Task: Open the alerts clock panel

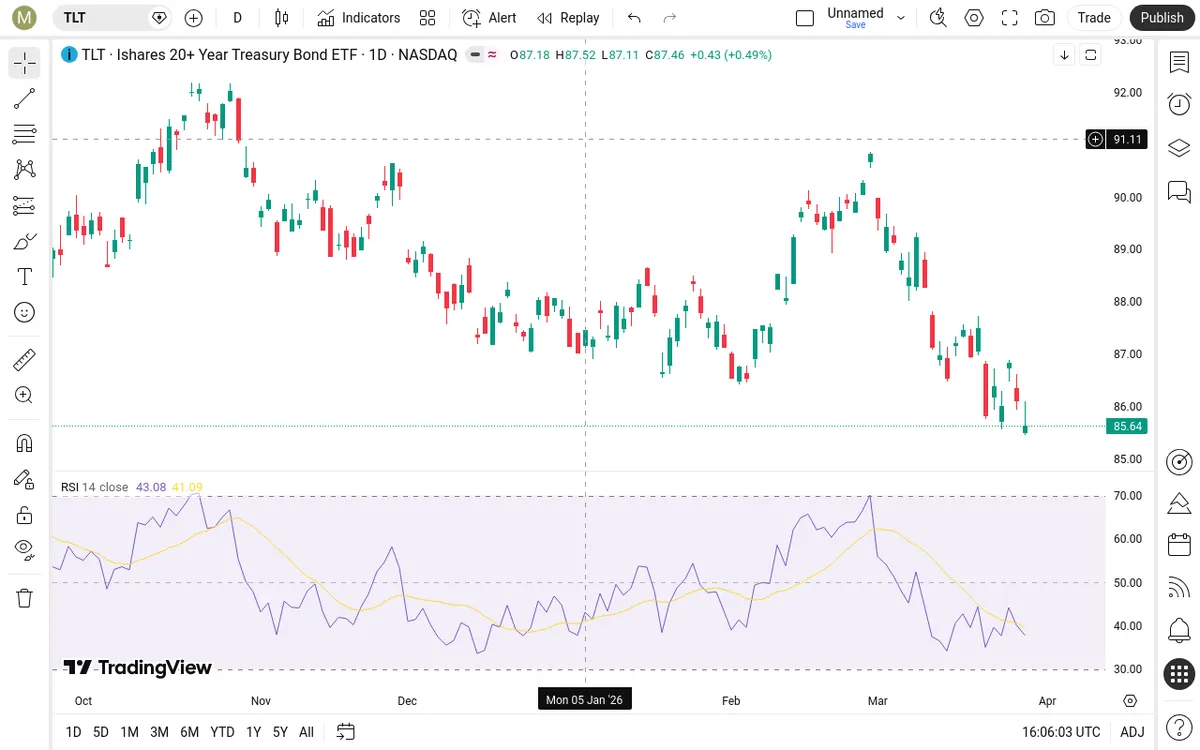Action: 1179,104
